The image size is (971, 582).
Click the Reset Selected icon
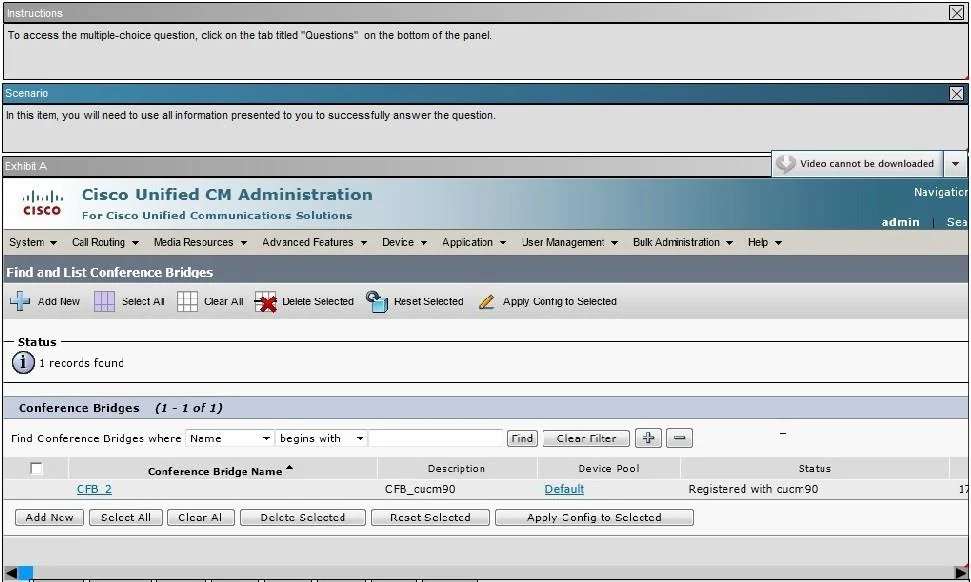coord(377,302)
